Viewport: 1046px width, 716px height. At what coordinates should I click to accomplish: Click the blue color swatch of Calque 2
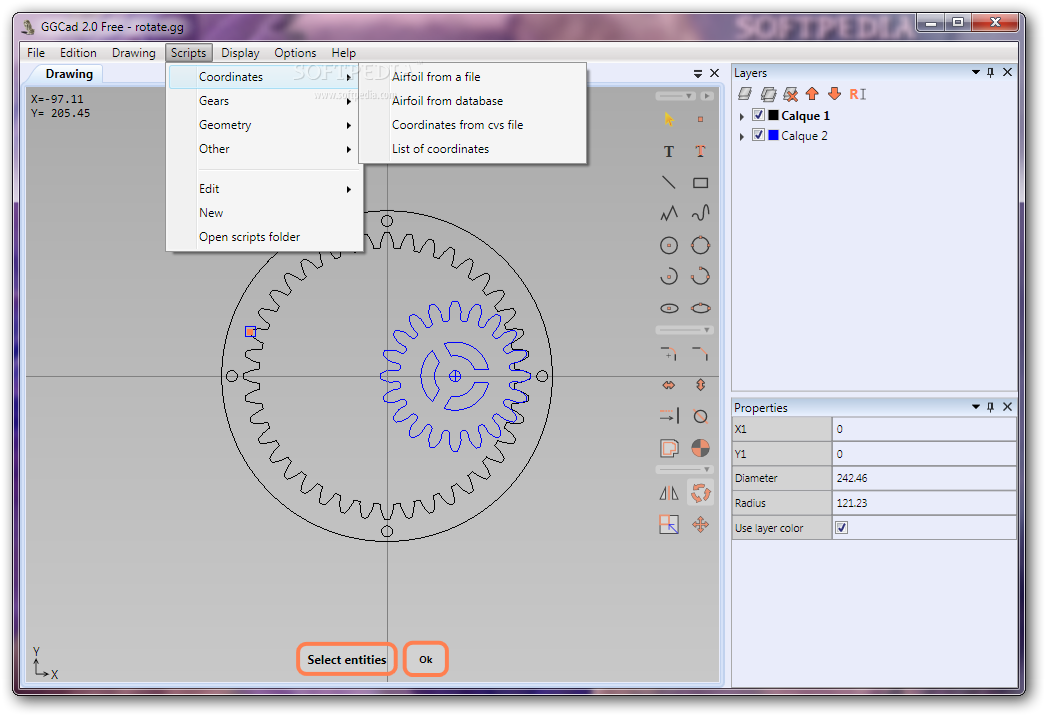(x=773, y=135)
